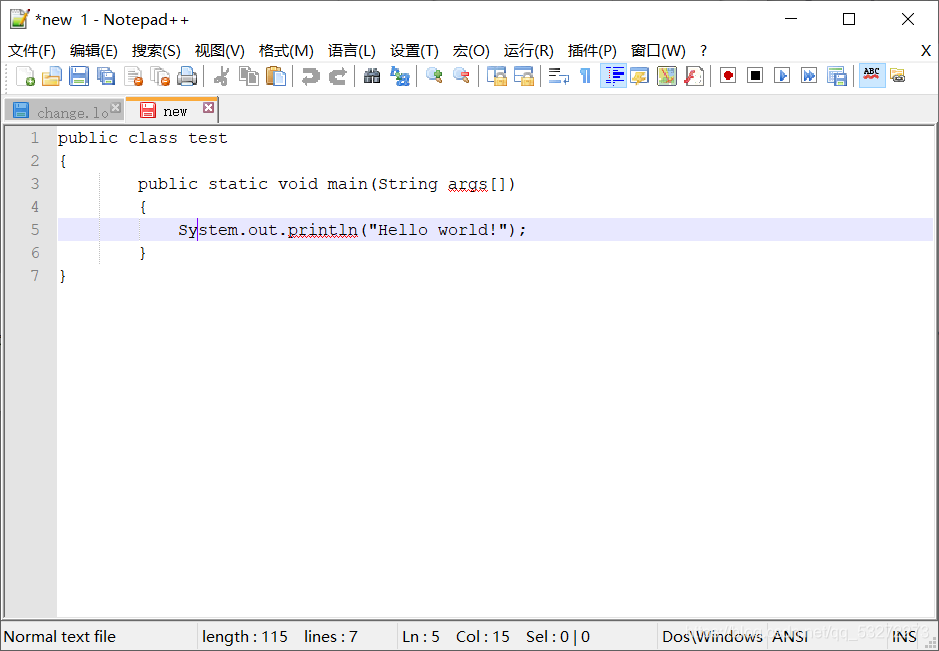Open the Document Map icon
Viewport: 939px width, 651px height.
click(x=667, y=76)
